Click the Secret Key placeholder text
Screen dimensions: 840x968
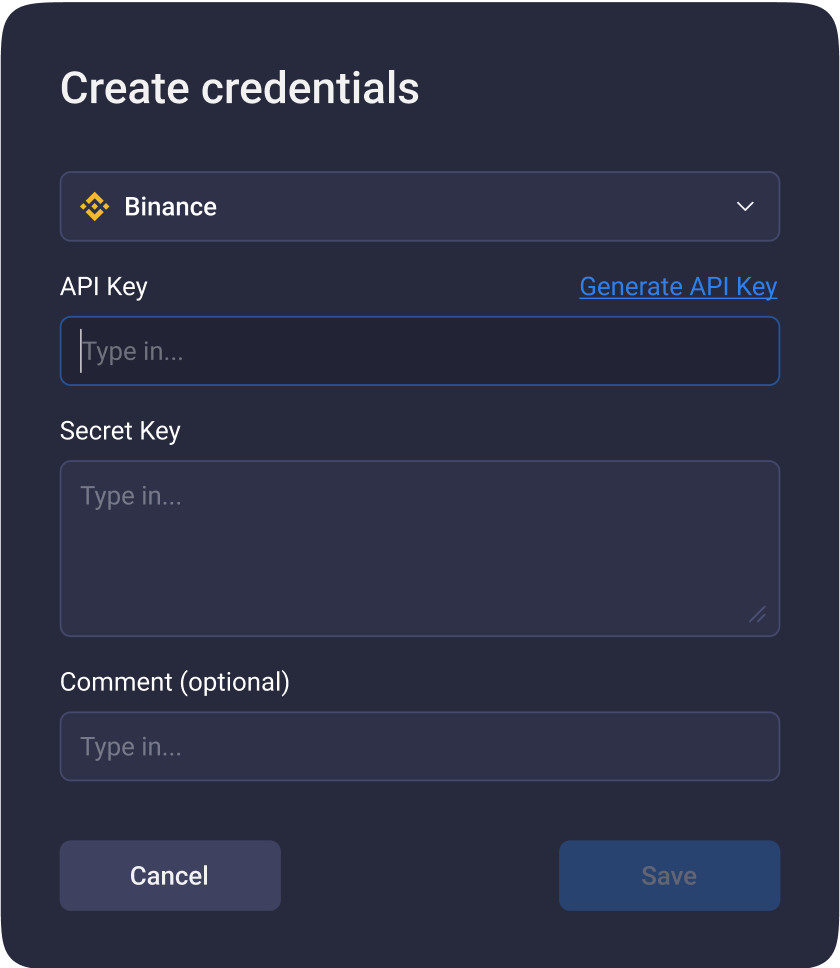coord(131,496)
